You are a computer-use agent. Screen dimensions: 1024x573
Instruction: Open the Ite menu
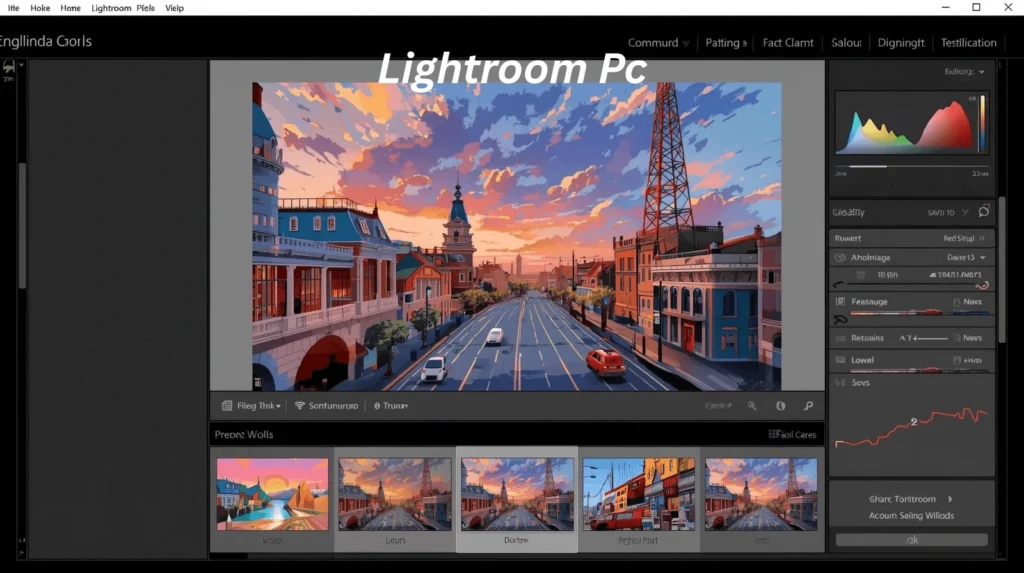pyautogui.click(x=14, y=8)
